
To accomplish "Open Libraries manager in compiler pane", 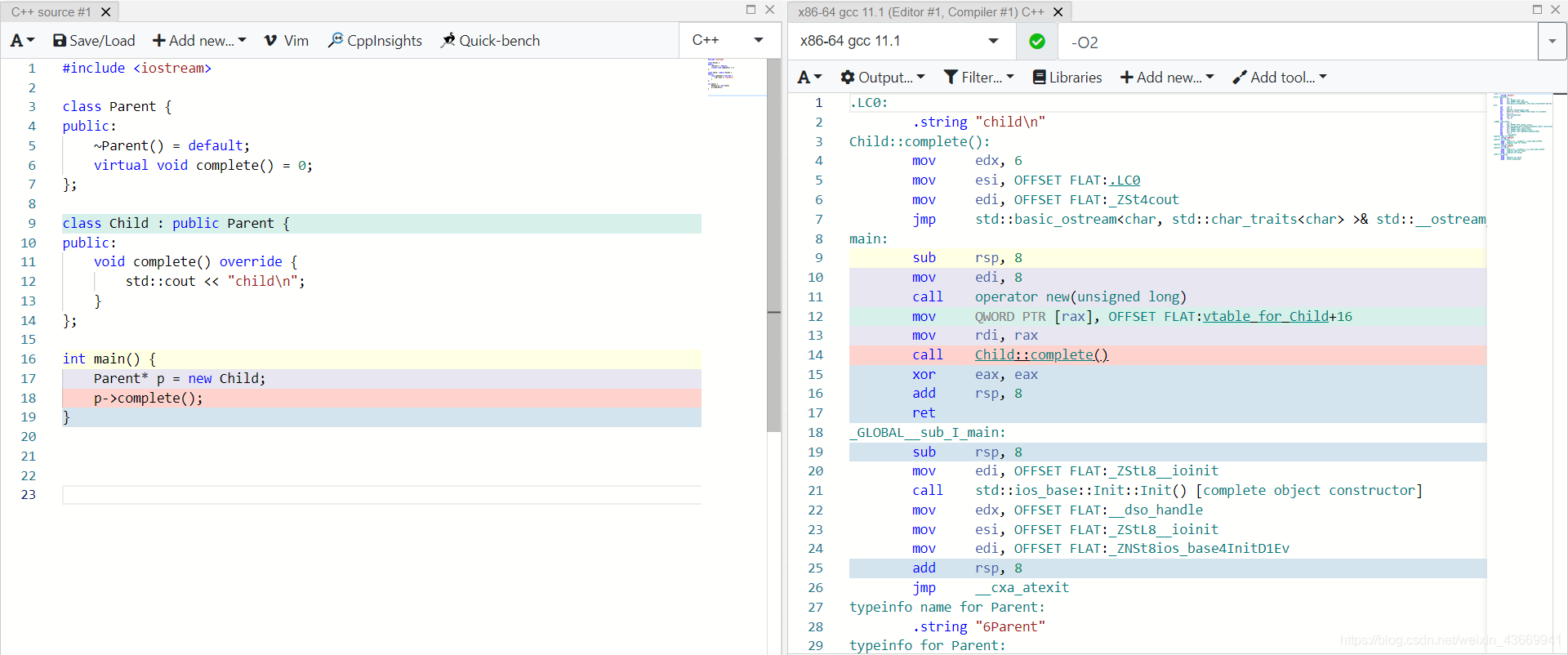I will pos(1067,78).
